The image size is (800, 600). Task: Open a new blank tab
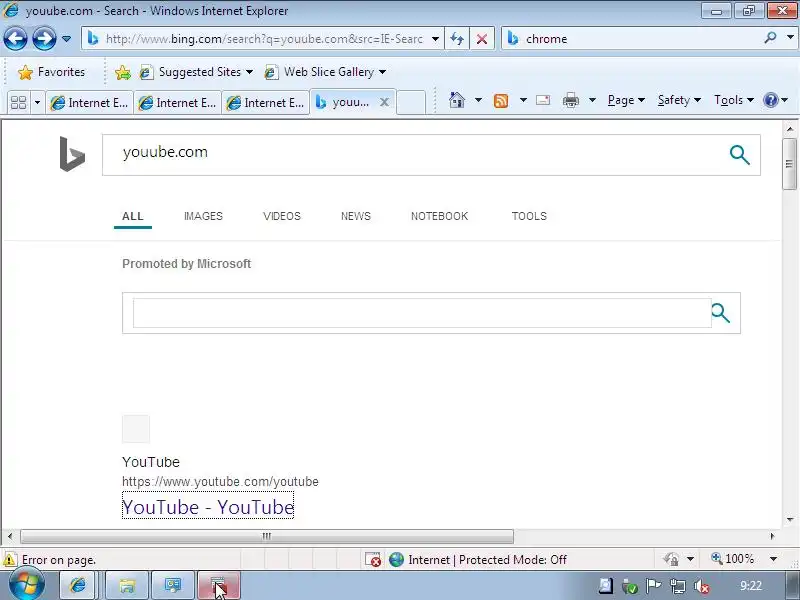[x=411, y=103]
